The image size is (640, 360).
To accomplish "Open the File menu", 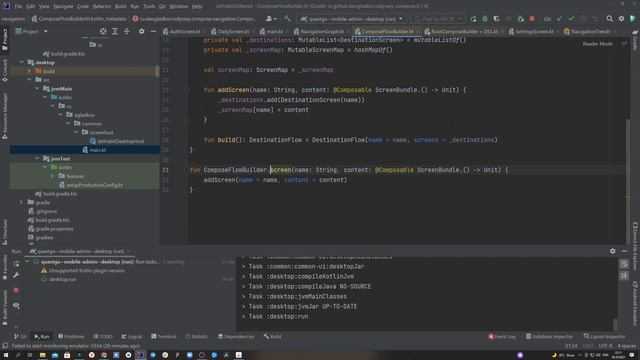I will click(x=18, y=7).
